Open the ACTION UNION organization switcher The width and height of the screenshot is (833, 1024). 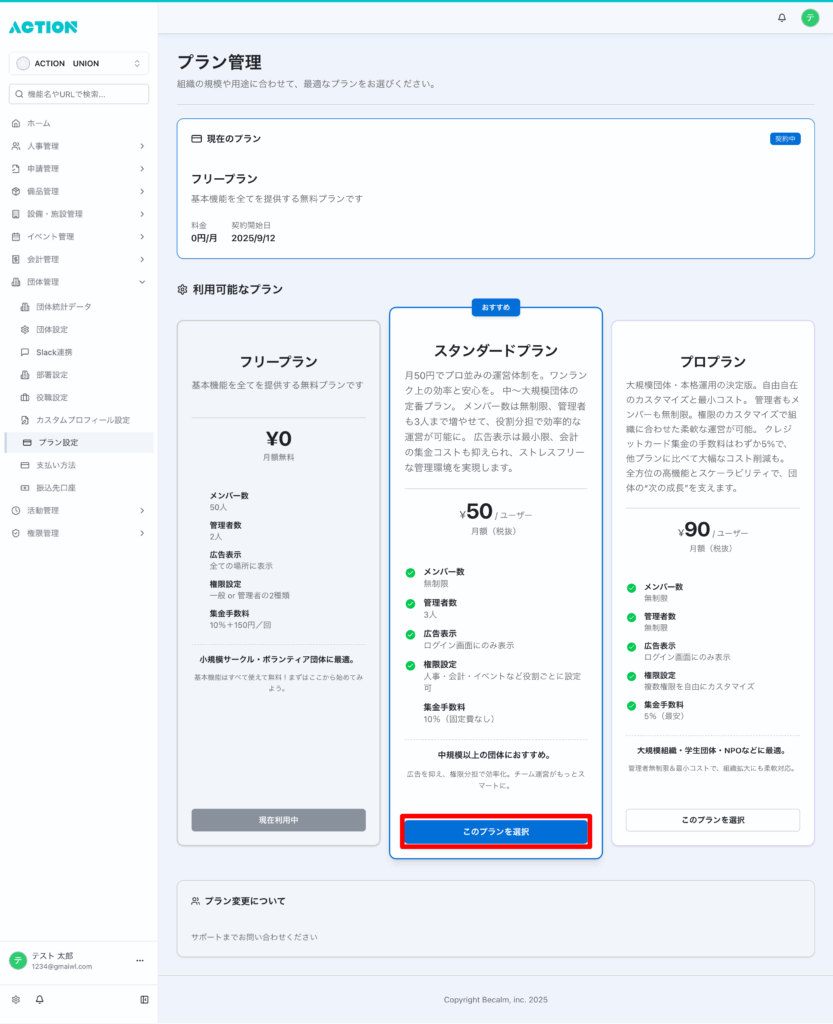[79, 64]
